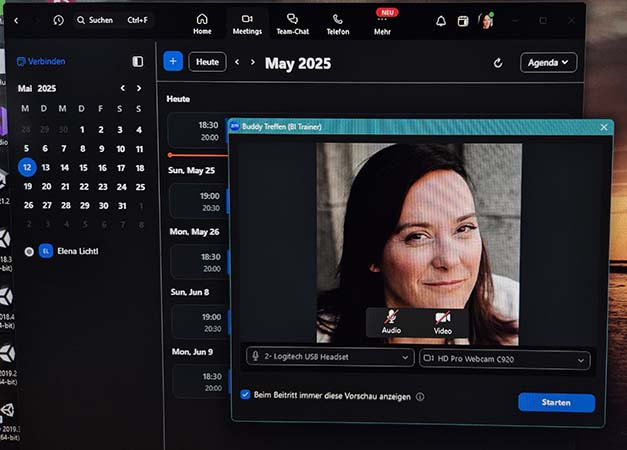This screenshot has width=627, height=450.
Task: Expand the Logitech USB Headset microphone dropdown
Action: (330, 357)
